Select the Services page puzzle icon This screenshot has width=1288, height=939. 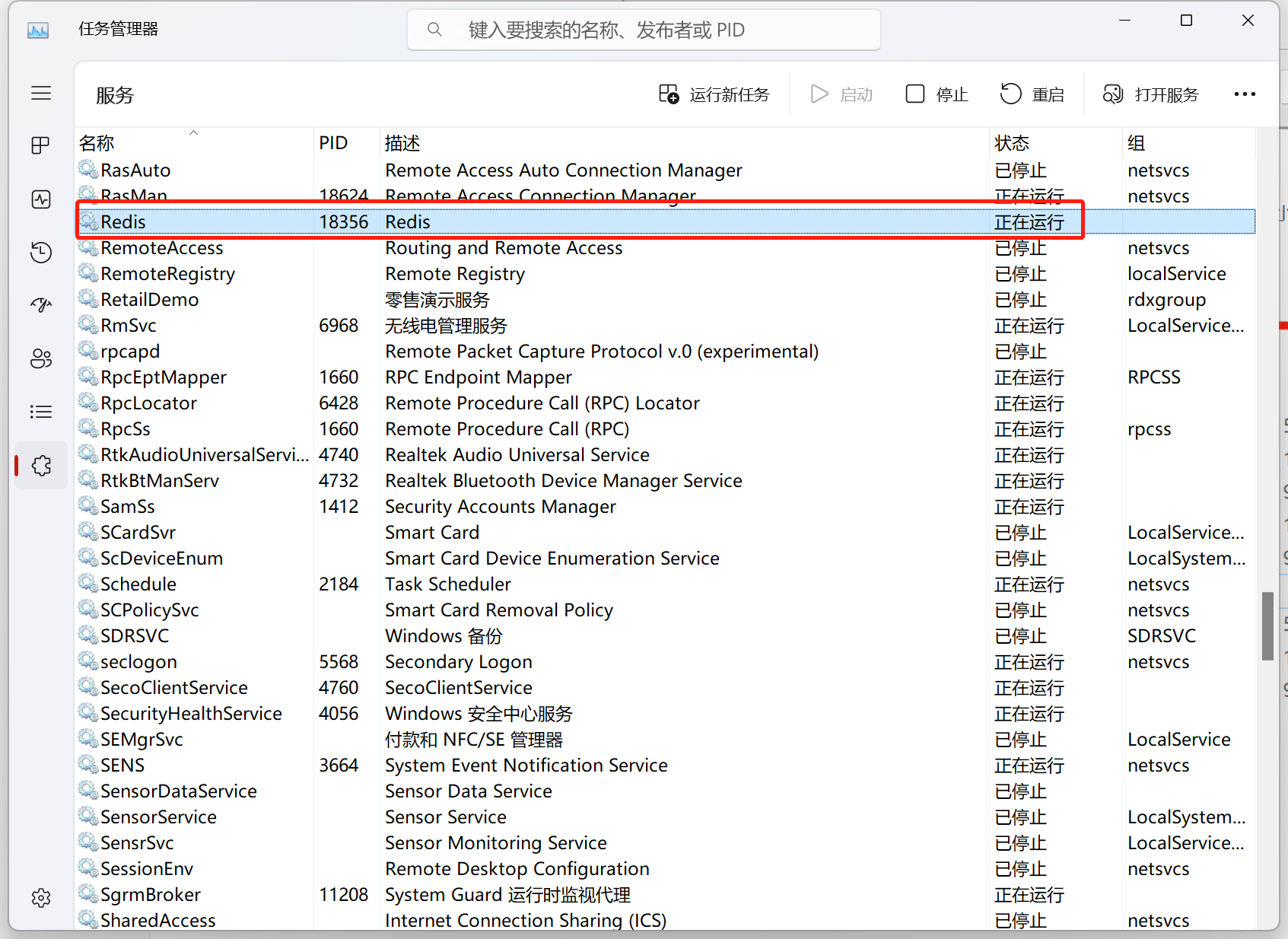coord(41,465)
